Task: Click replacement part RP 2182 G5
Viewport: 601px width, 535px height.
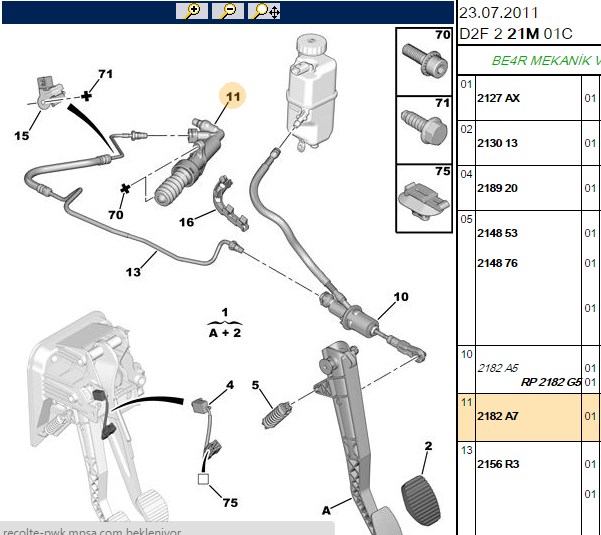Action: tap(551, 382)
